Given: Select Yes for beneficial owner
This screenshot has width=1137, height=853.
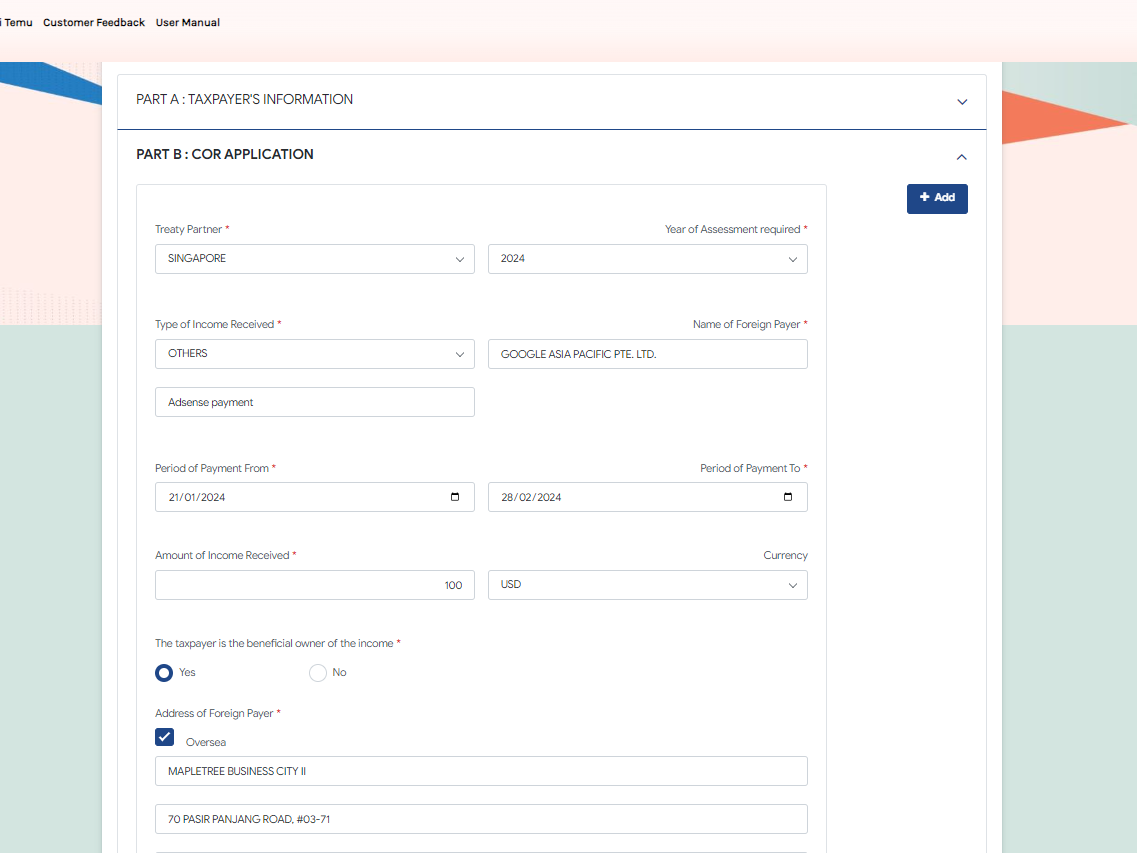Looking at the screenshot, I should tap(164, 673).
